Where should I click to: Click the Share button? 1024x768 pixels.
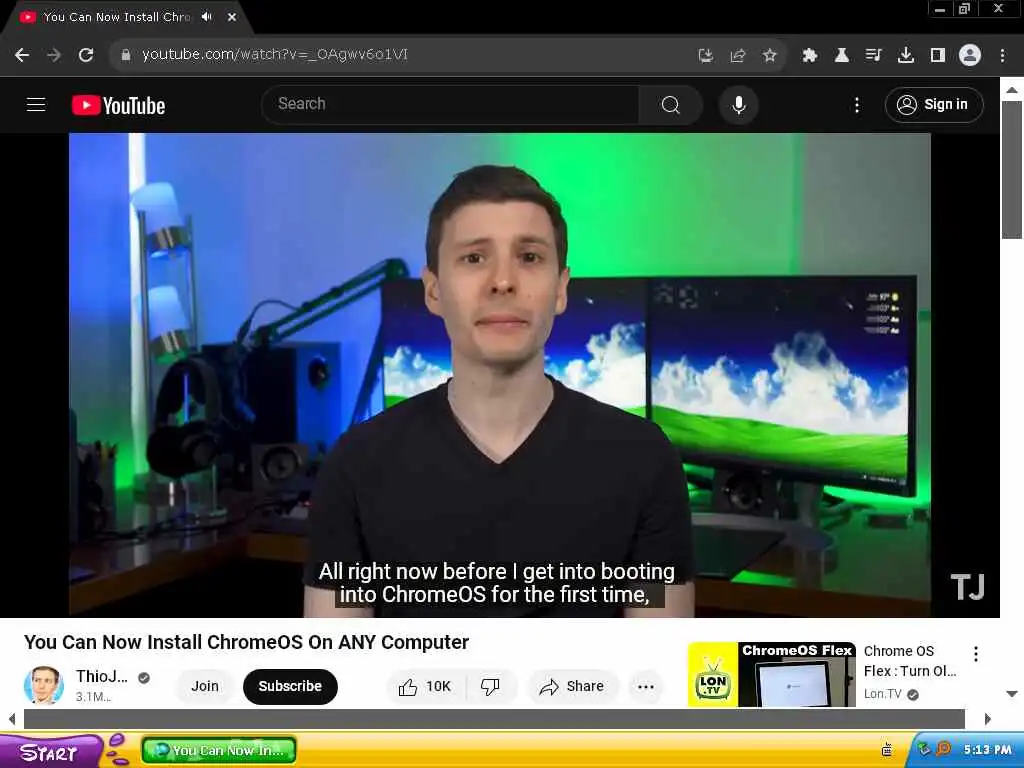pos(572,686)
